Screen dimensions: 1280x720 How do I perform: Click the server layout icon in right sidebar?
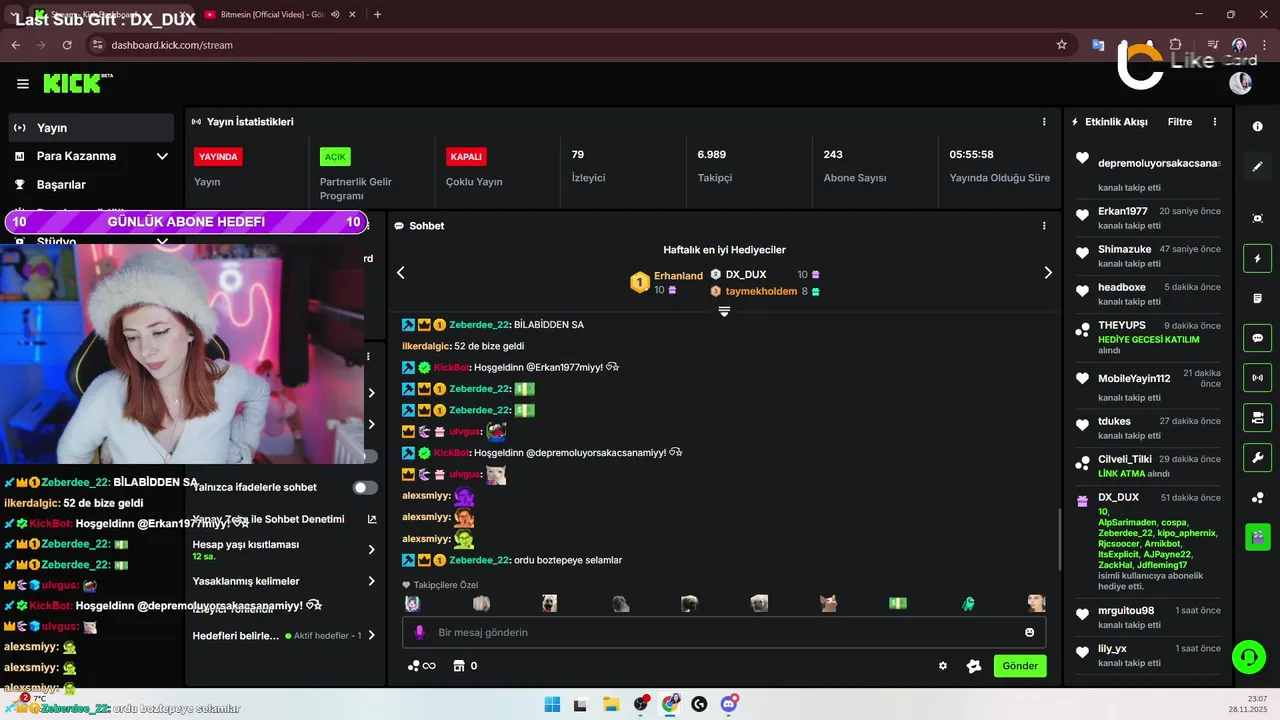click(x=1257, y=417)
